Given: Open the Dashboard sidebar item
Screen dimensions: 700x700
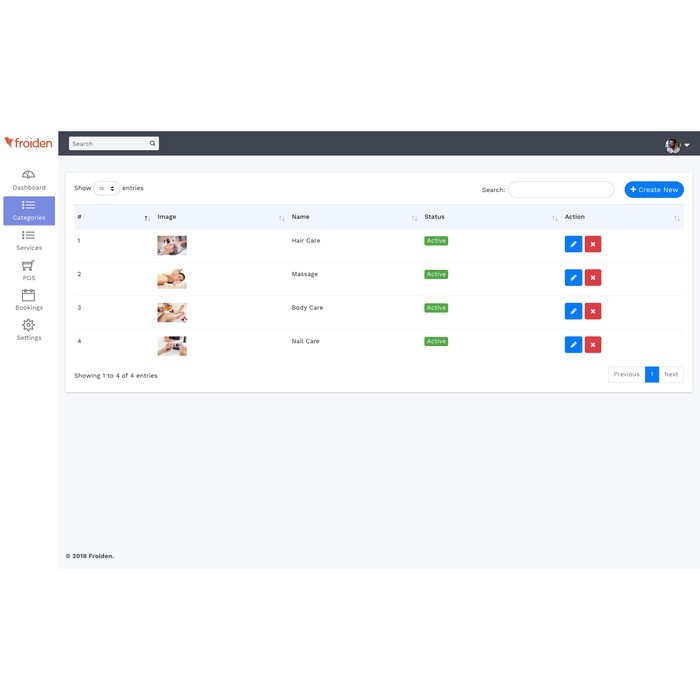Looking at the screenshot, I should coord(29,180).
